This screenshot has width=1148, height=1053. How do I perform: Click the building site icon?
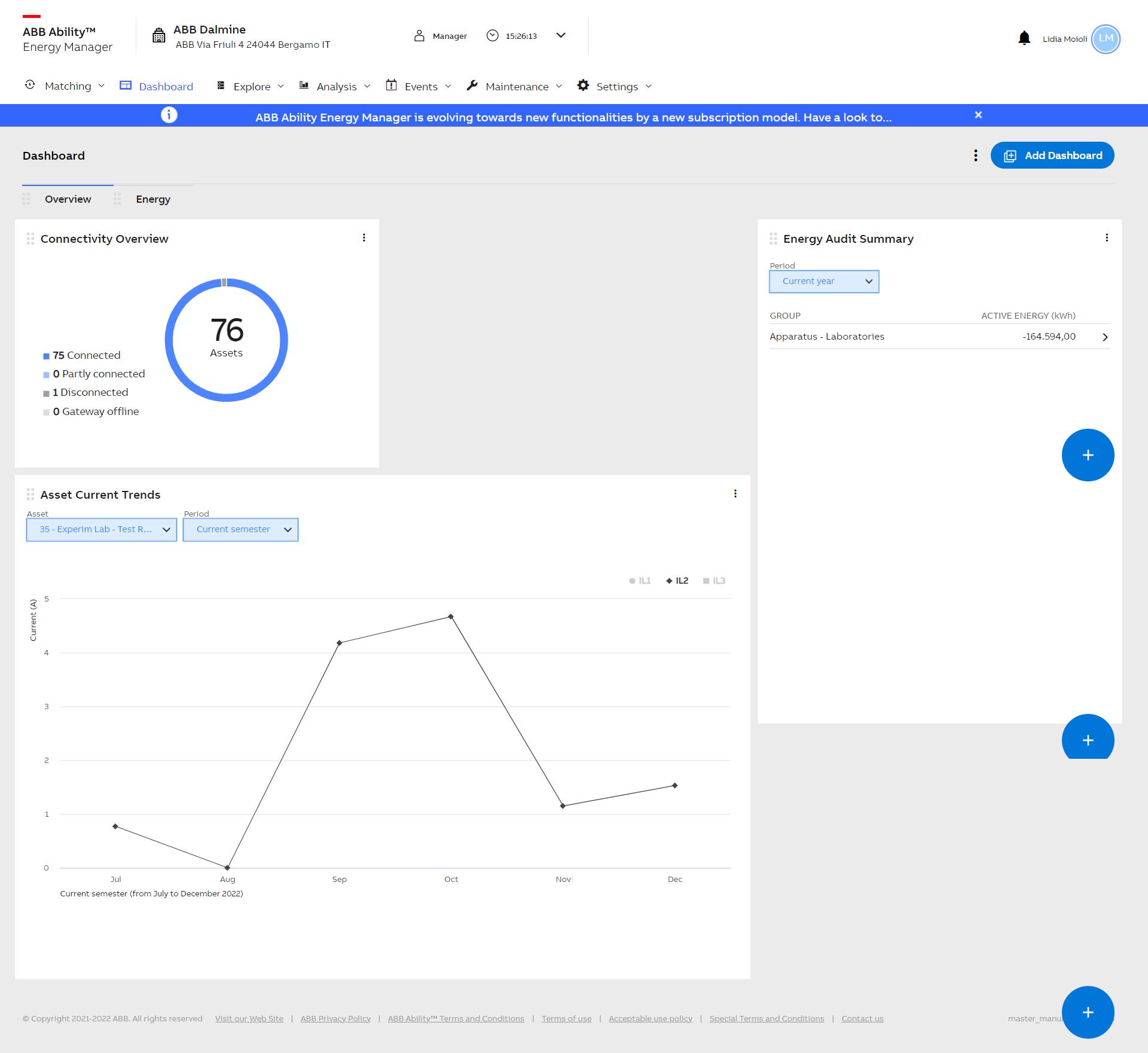click(x=158, y=36)
